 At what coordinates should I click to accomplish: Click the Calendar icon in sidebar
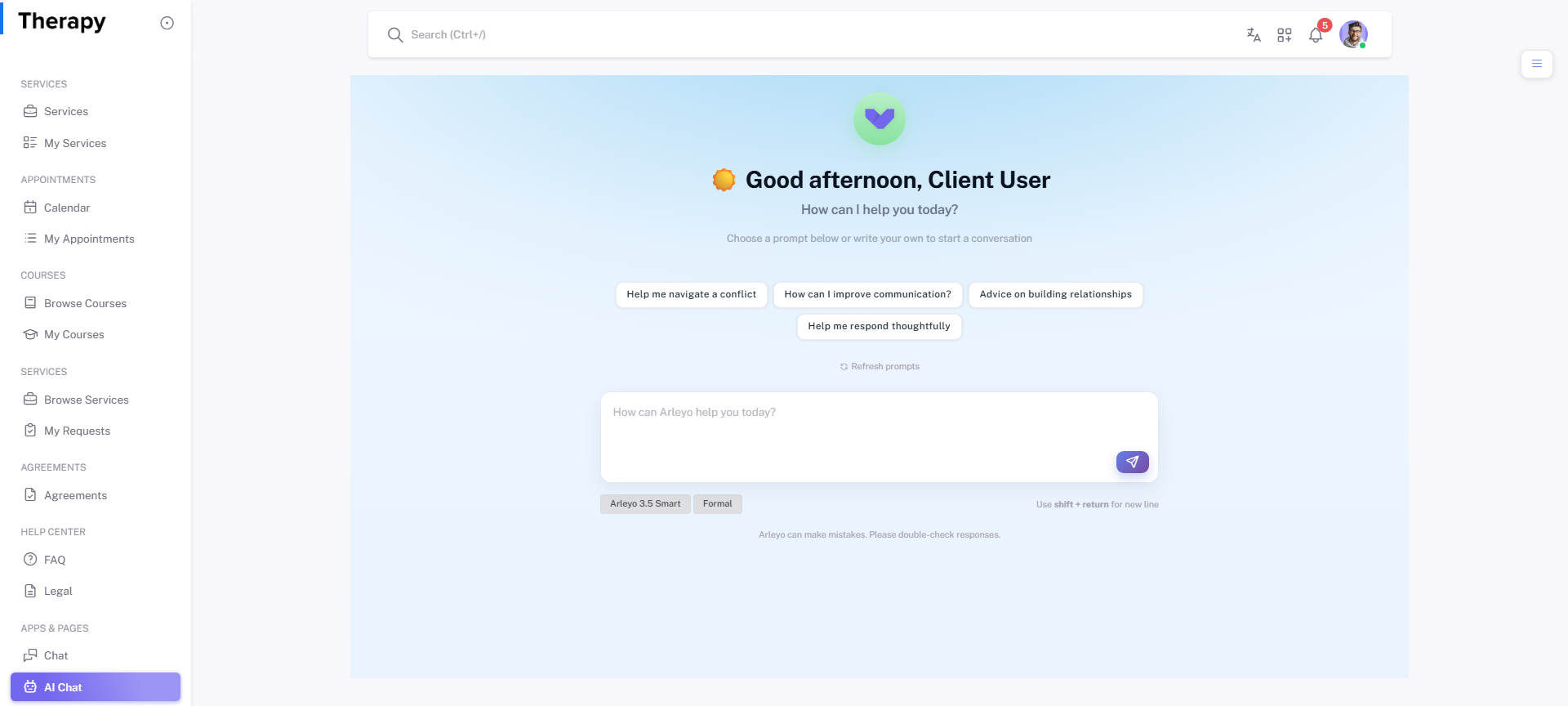tap(30, 208)
